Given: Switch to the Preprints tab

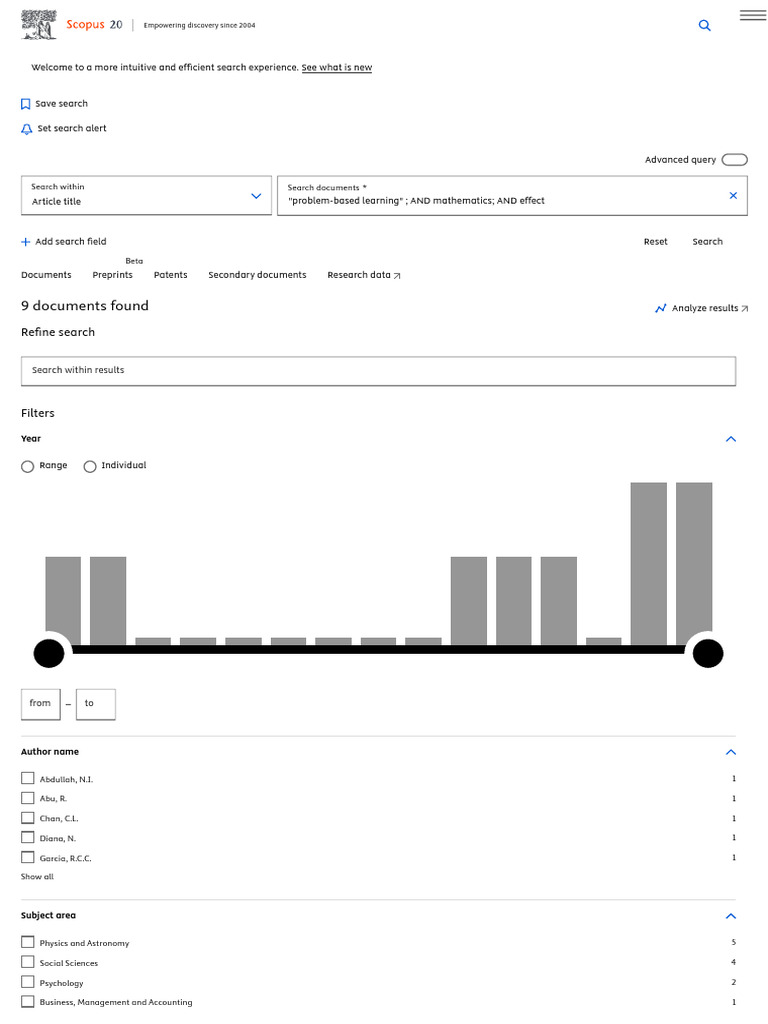Looking at the screenshot, I should click(x=112, y=275).
